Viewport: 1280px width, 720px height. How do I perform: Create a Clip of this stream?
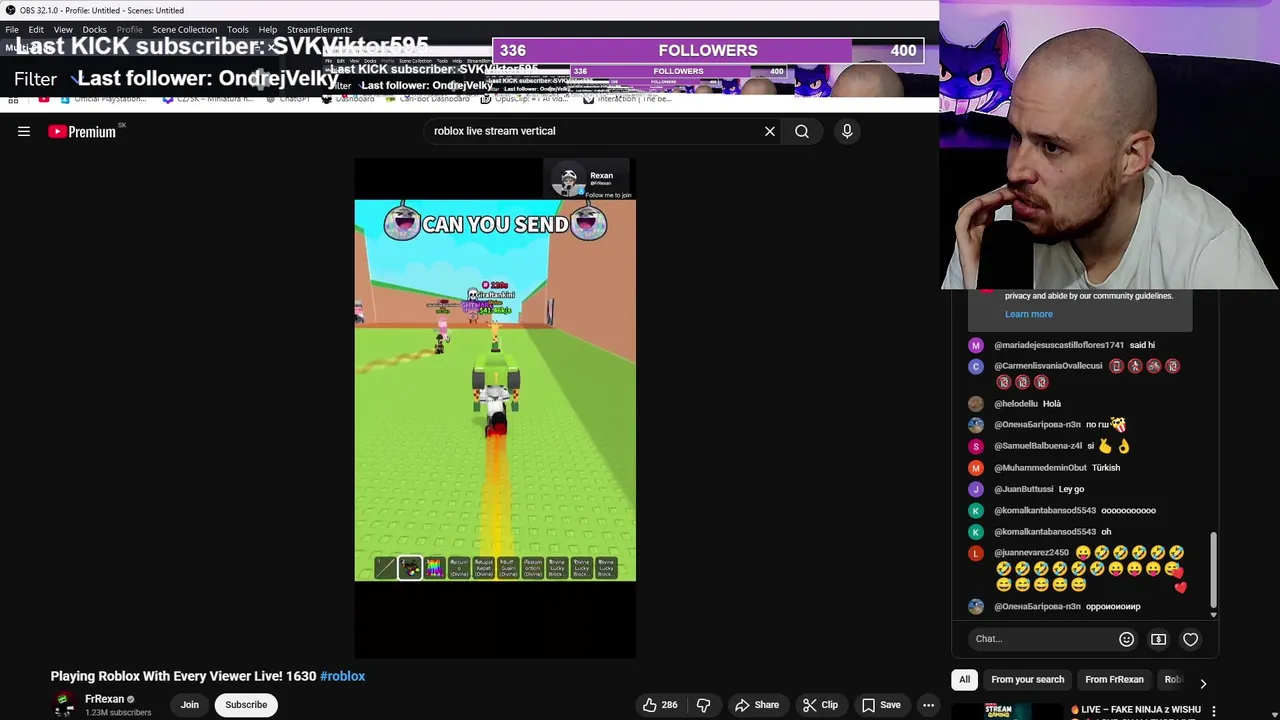click(x=820, y=705)
